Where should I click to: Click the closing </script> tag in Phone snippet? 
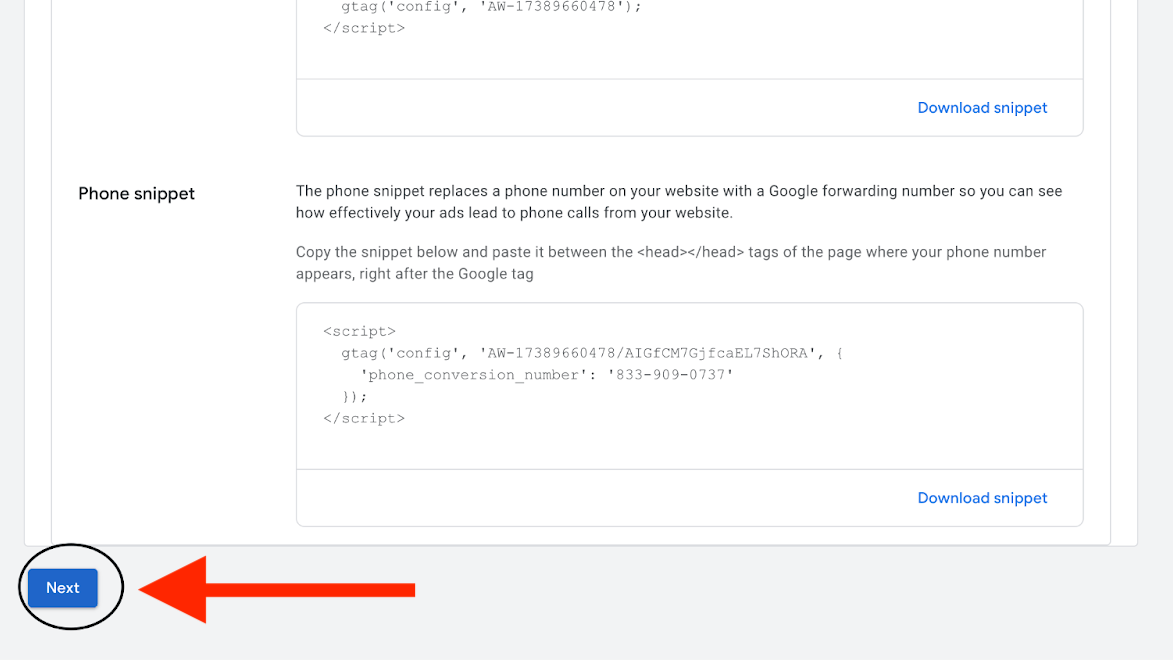364,418
